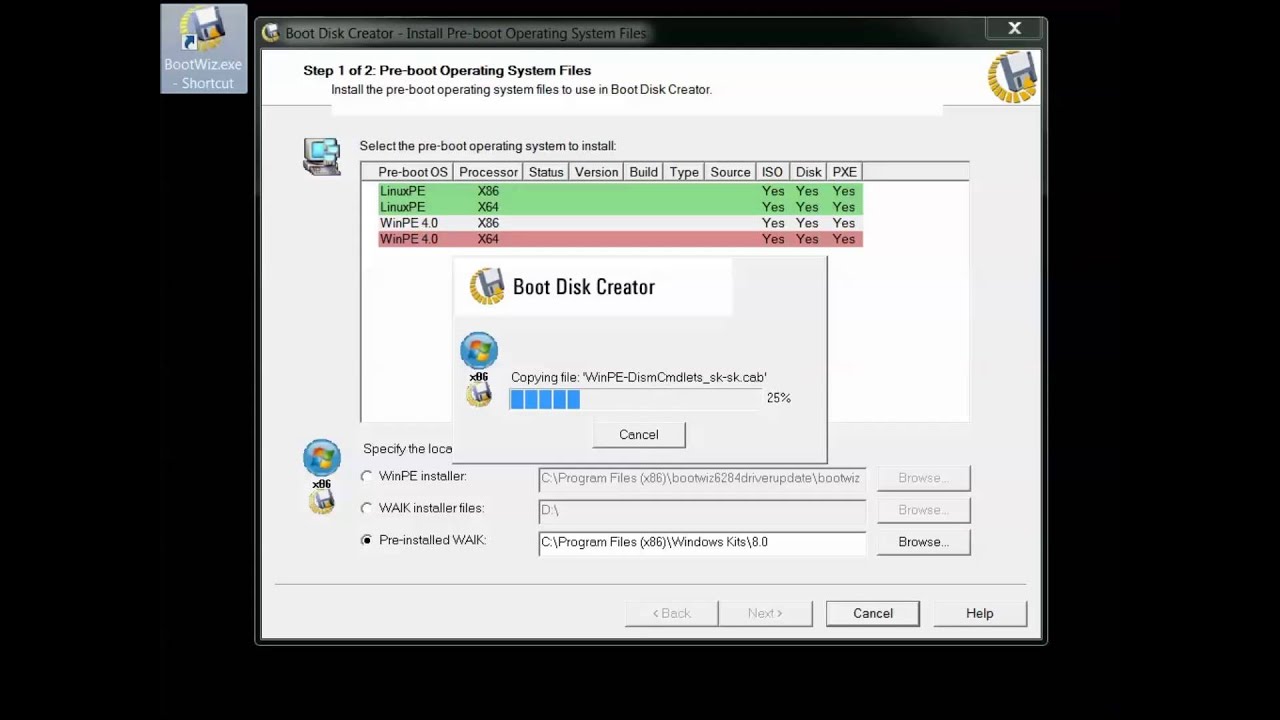Open the BootWiz.exe shortcut desktop icon

[203, 49]
